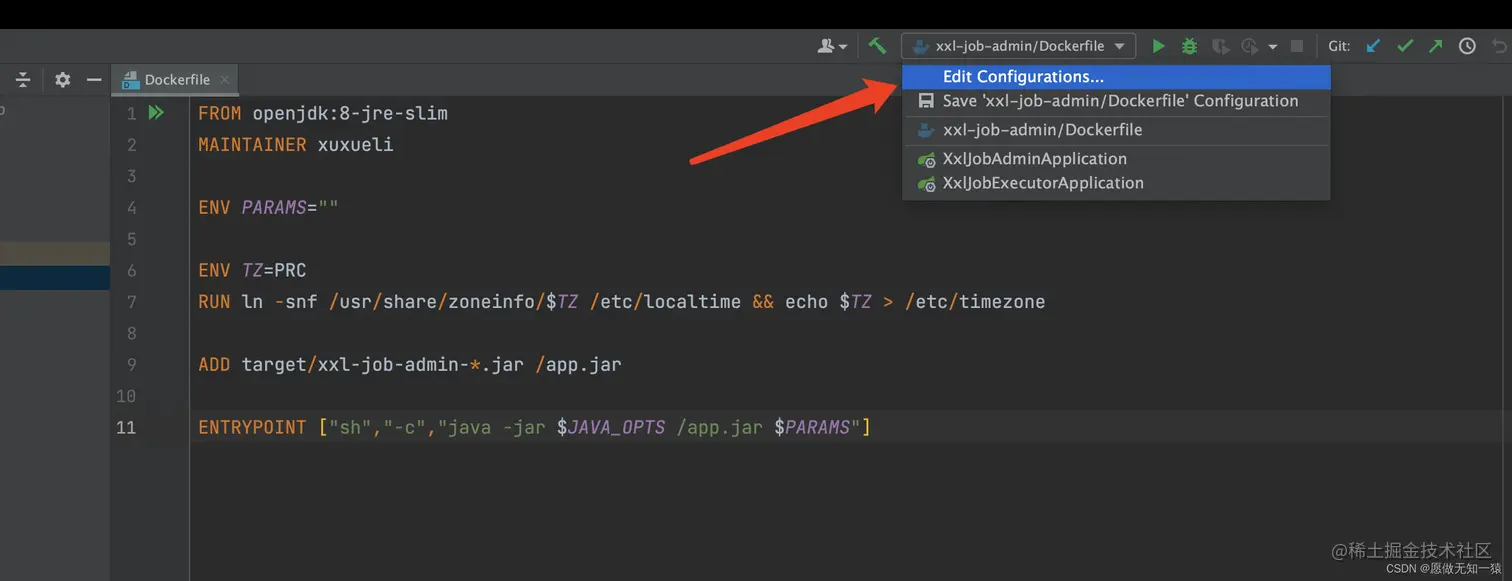Image resolution: width=1512 pixels, height=581 pixels.
Task: Click '/etc/timezone' on line 7
Action: (975, 301)
